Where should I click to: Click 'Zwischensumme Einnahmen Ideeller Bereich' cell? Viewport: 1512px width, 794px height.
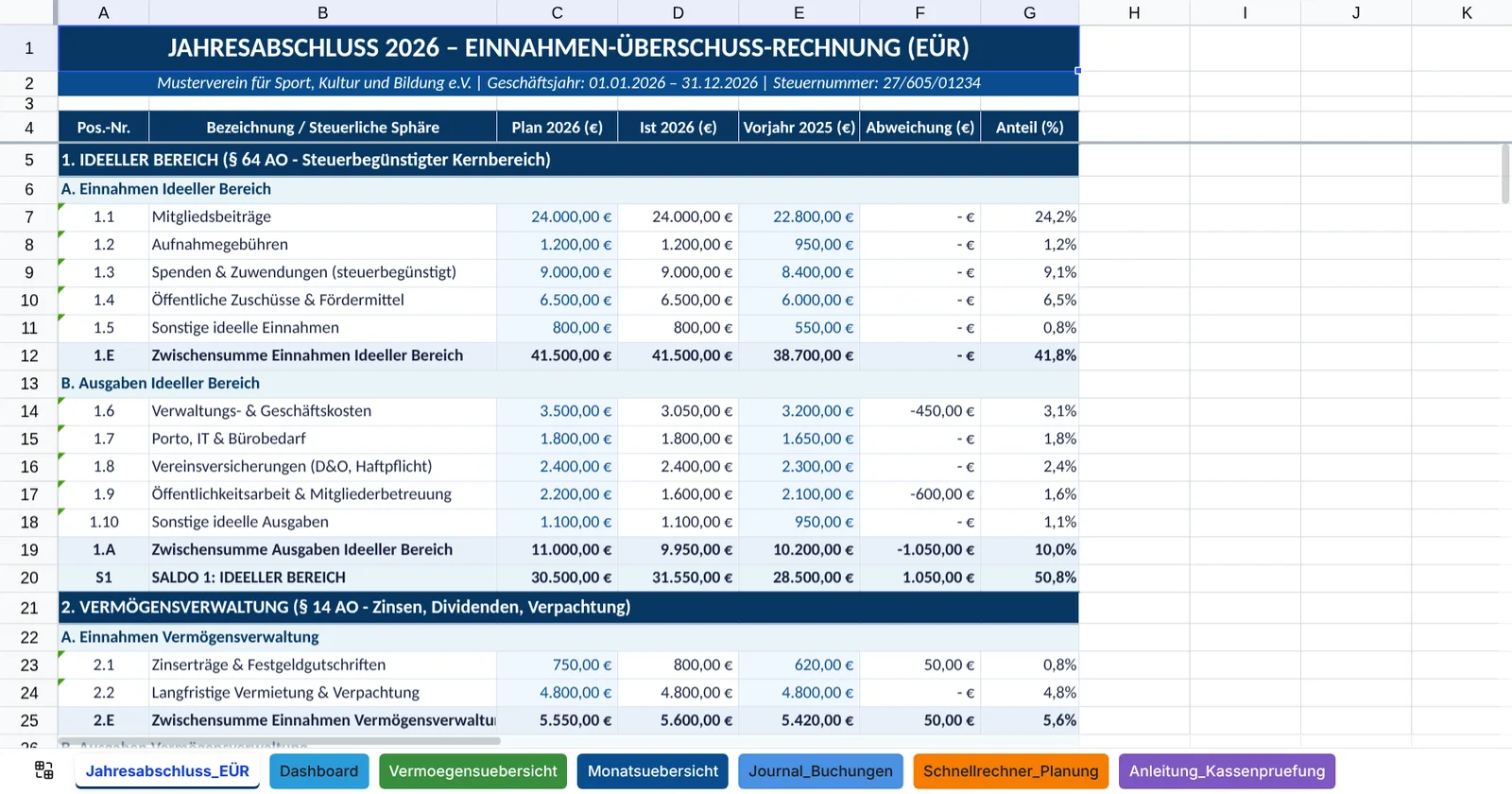tap(322, 355)
